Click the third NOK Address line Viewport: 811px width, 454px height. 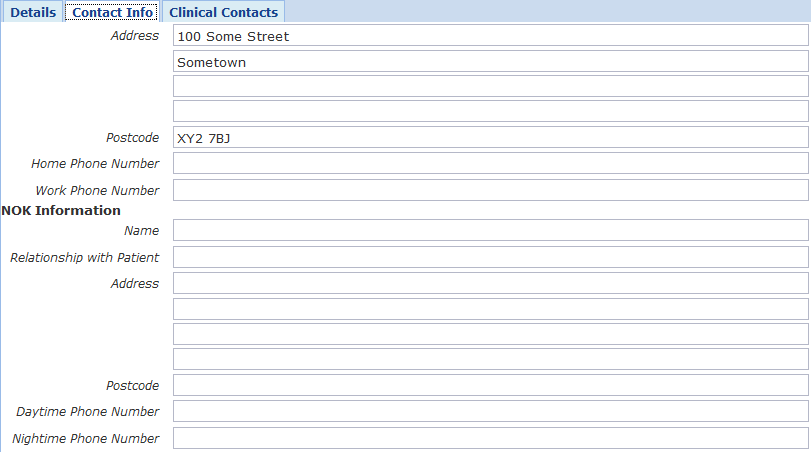tap(490, 334)
